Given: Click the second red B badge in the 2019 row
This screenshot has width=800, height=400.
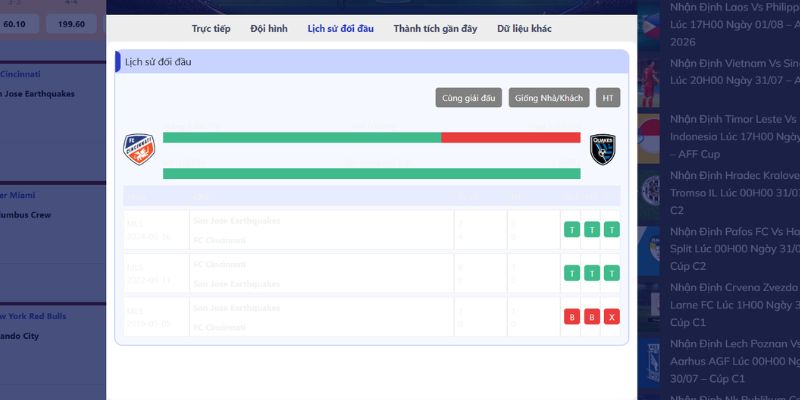Looking at the screenshot, I should tap(591, 317).
